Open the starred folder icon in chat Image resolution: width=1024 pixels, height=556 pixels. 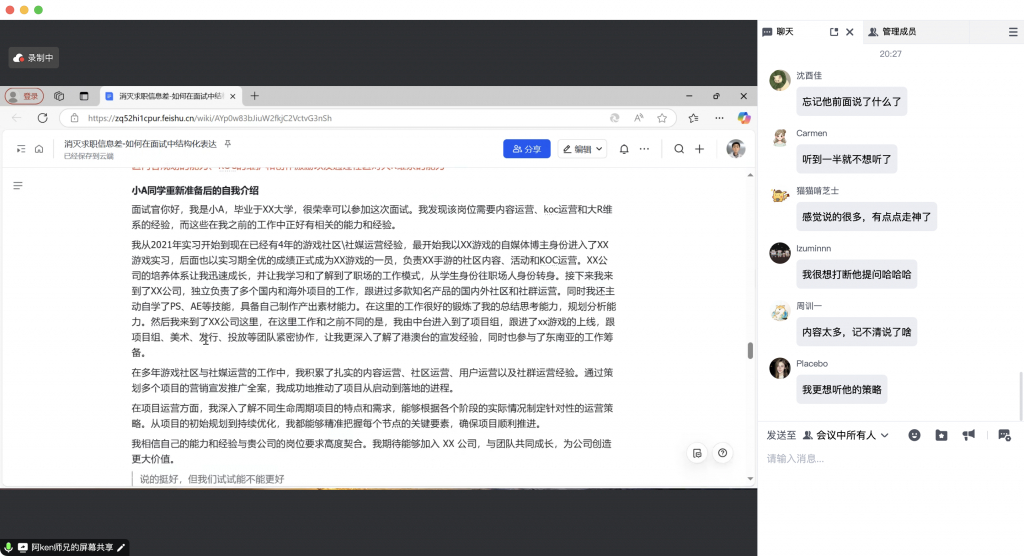[941, 435]
